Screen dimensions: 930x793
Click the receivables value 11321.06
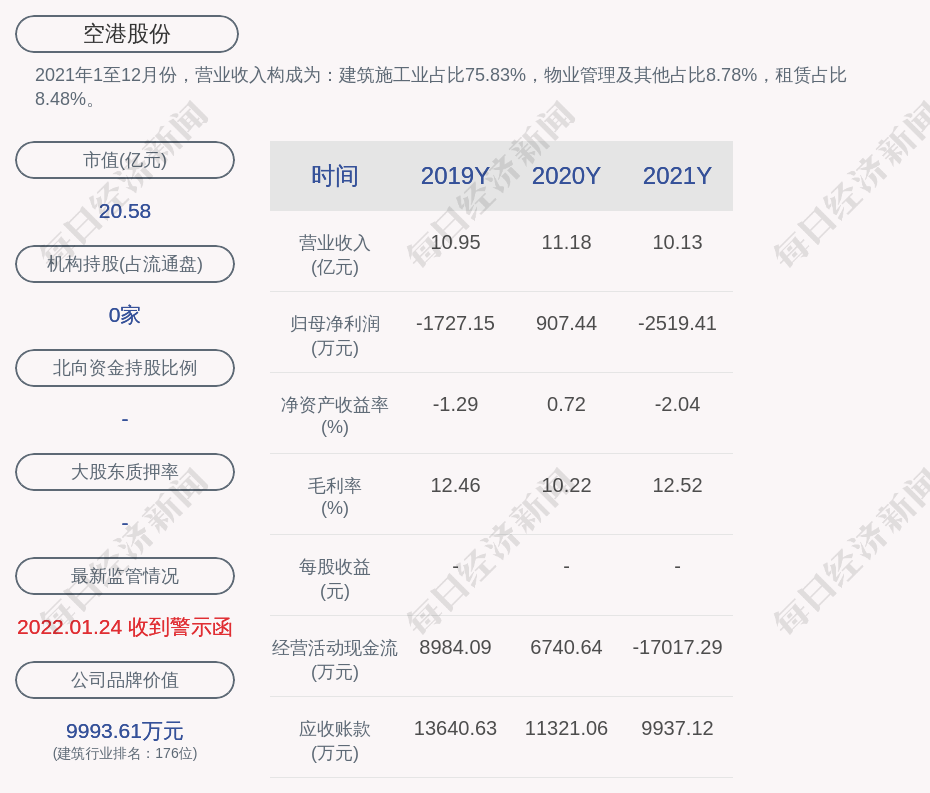click(566, 728)
